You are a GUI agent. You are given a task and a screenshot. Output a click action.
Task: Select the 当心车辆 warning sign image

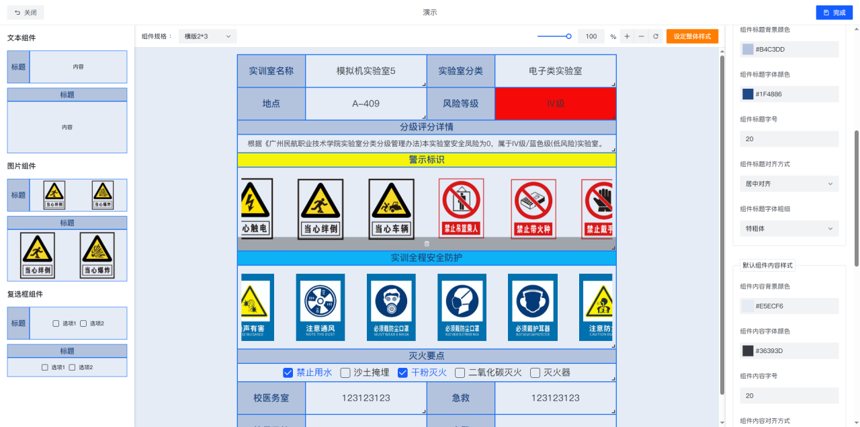click(x=392, y=209)
